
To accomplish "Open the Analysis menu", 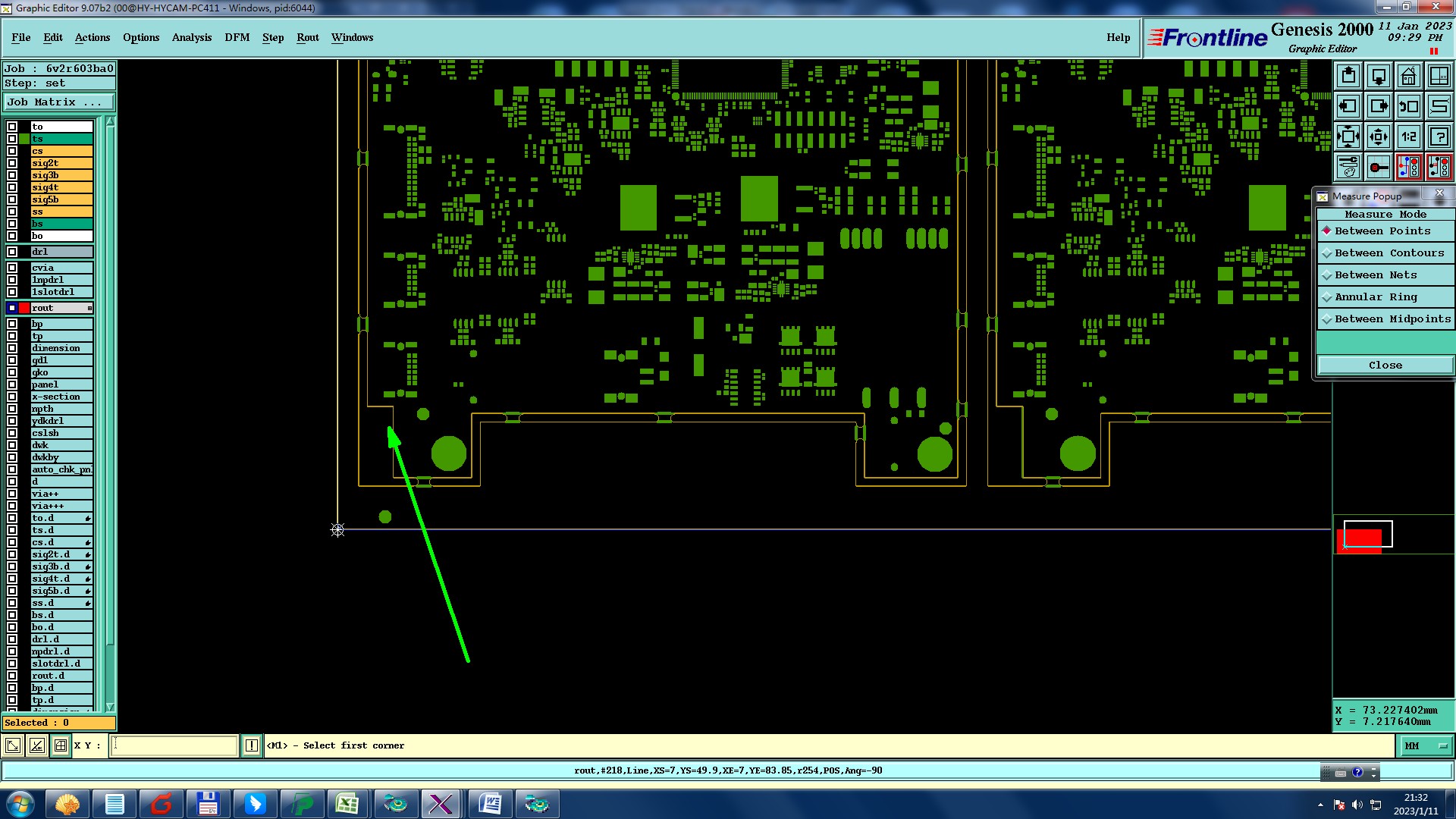I will pos(191,37).
